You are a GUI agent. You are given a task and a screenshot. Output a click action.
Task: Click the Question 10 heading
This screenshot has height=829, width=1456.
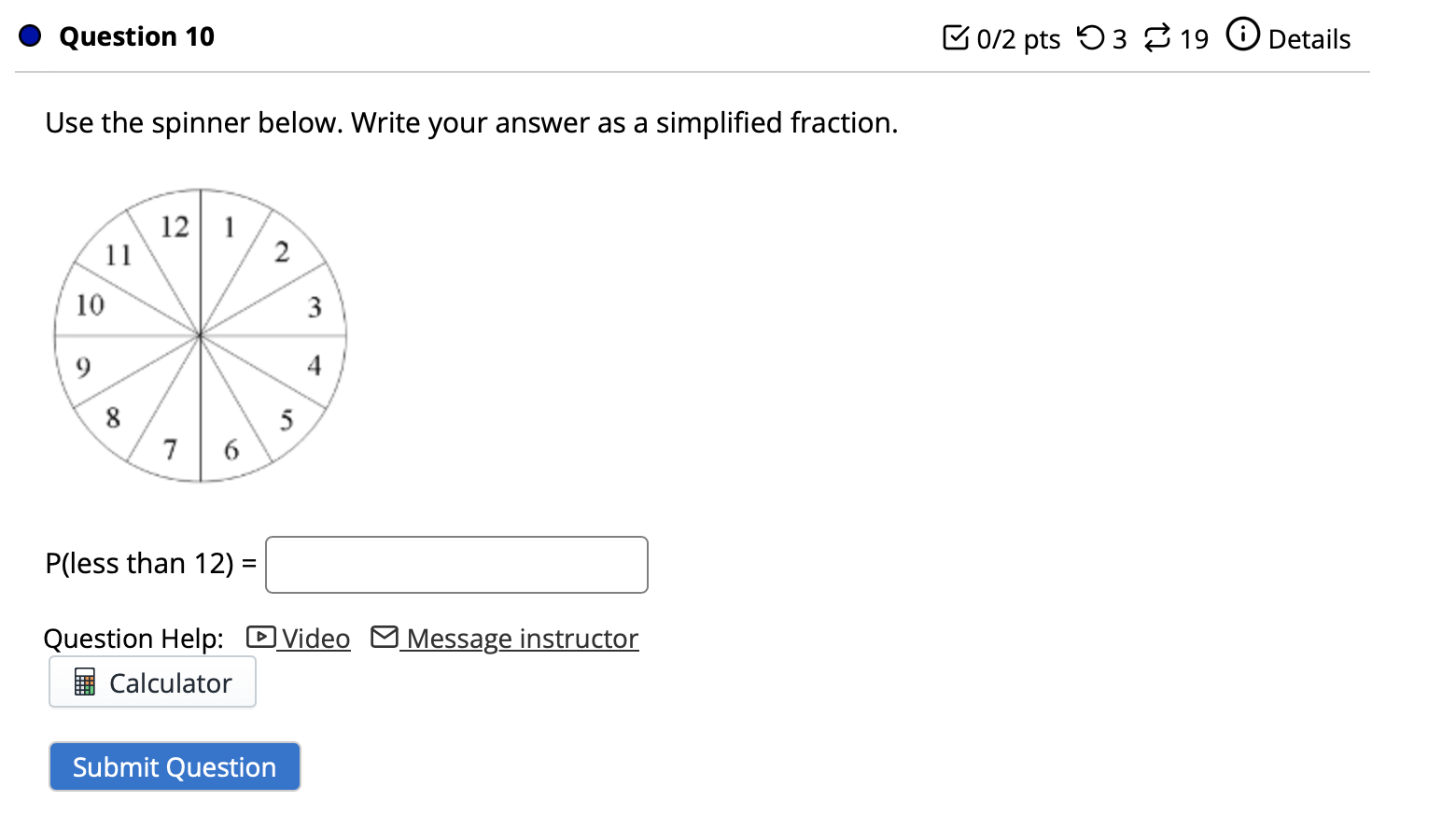(136, 36)
